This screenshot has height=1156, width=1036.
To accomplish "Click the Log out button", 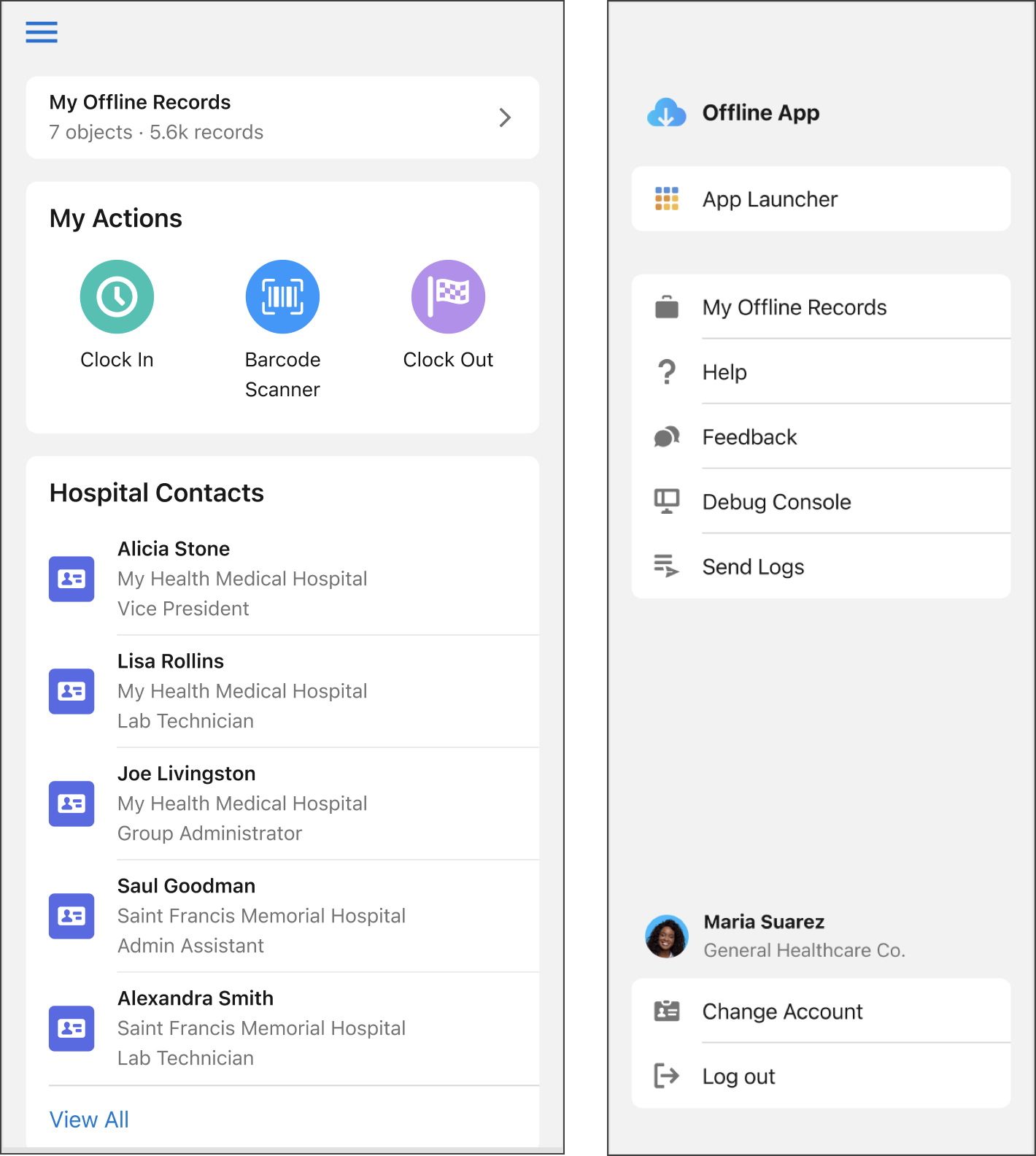I will [x=738, y=1076].
